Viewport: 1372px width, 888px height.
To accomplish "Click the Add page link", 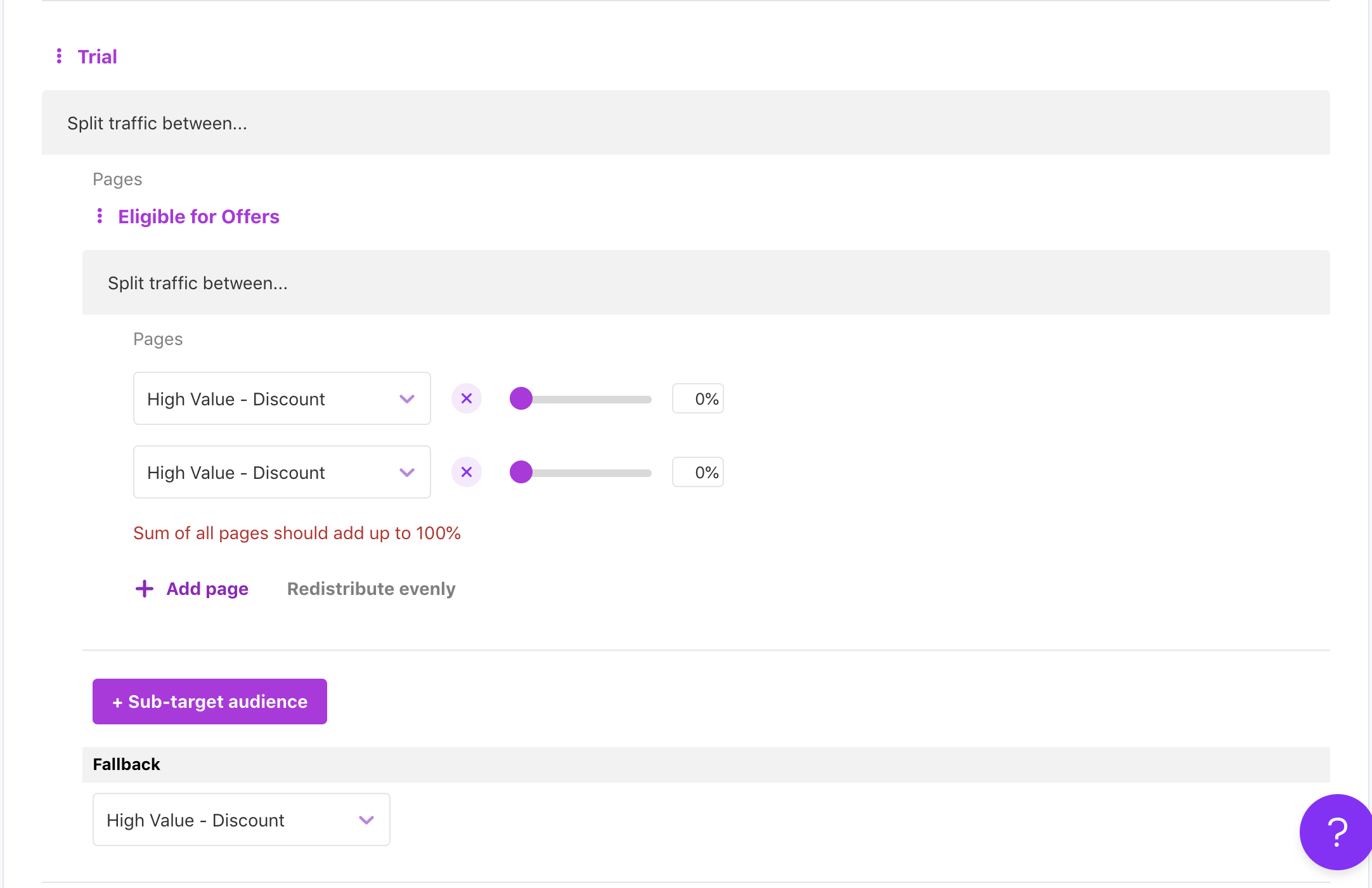I will [207, 589].
